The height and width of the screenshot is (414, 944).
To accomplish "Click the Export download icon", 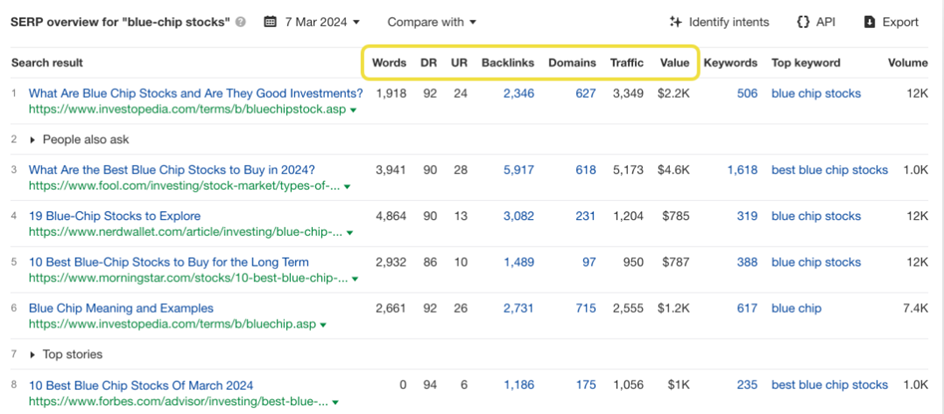I will (869, 22).
